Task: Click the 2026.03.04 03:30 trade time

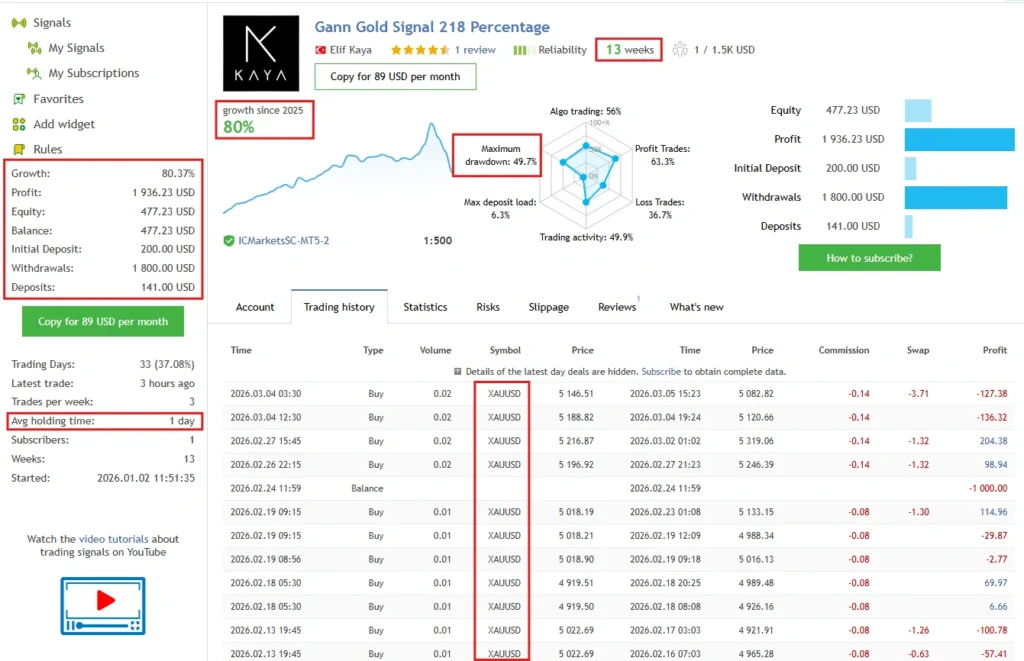Action: click(266, 394)
